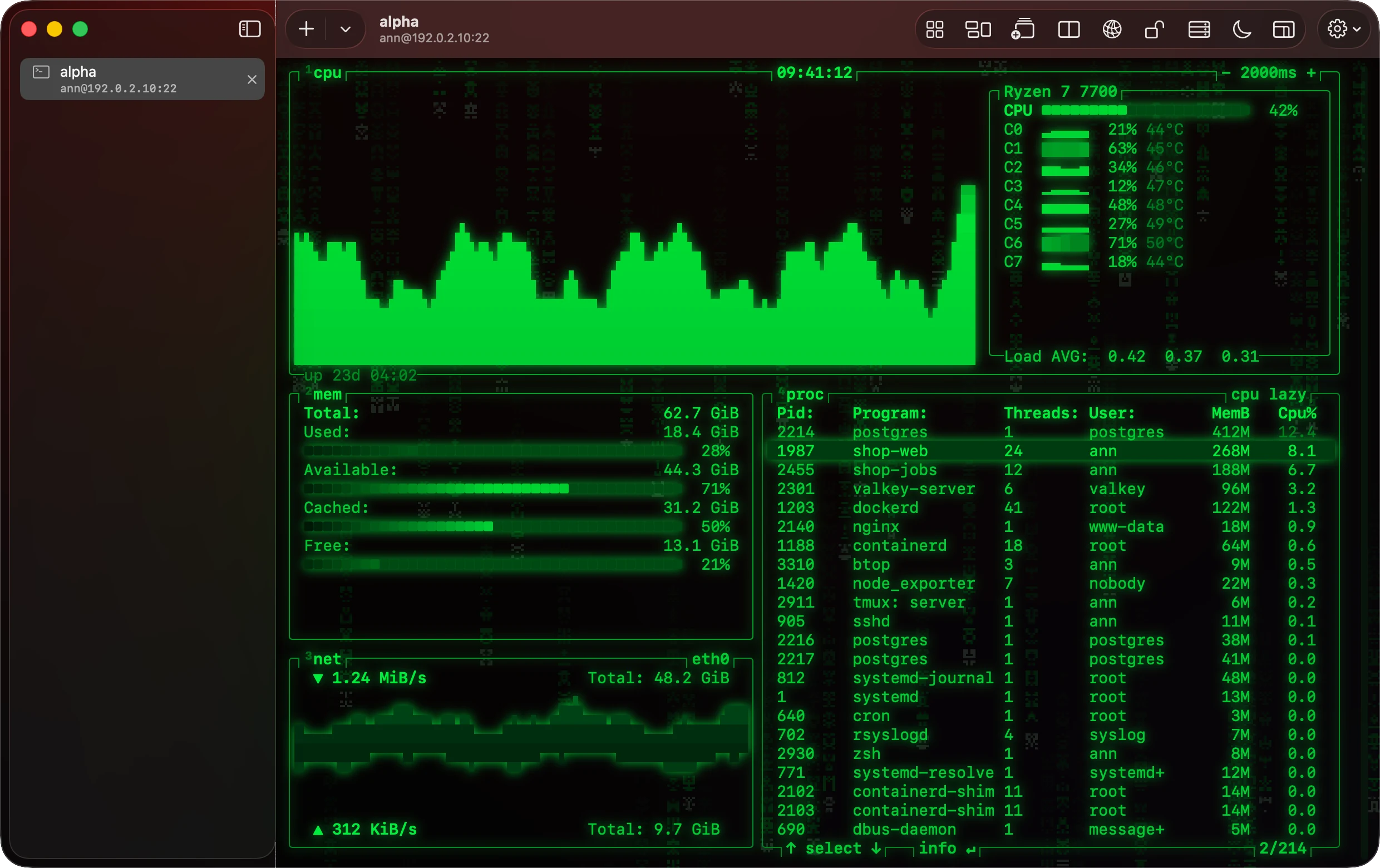
Task: Click the 09:41:12 clock in cpu box
Action: [x=814, y=73]
